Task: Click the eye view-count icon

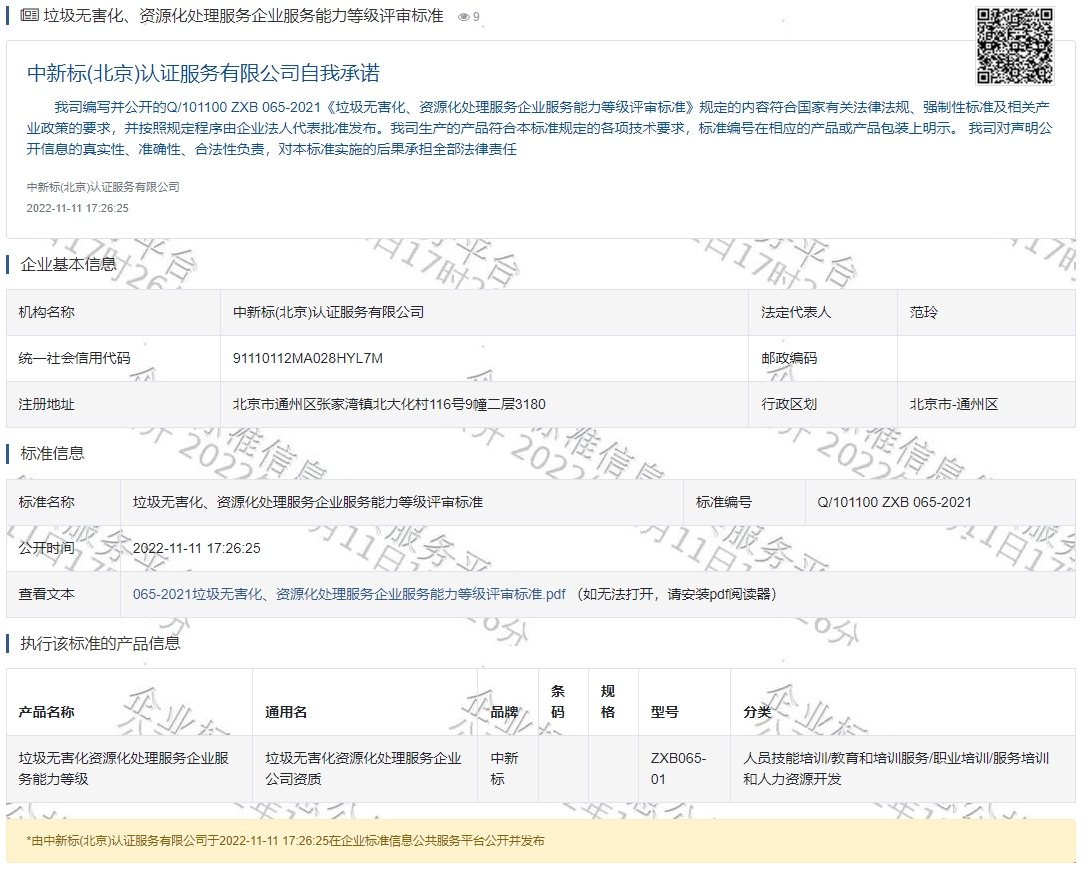Action: pos(463,17)
